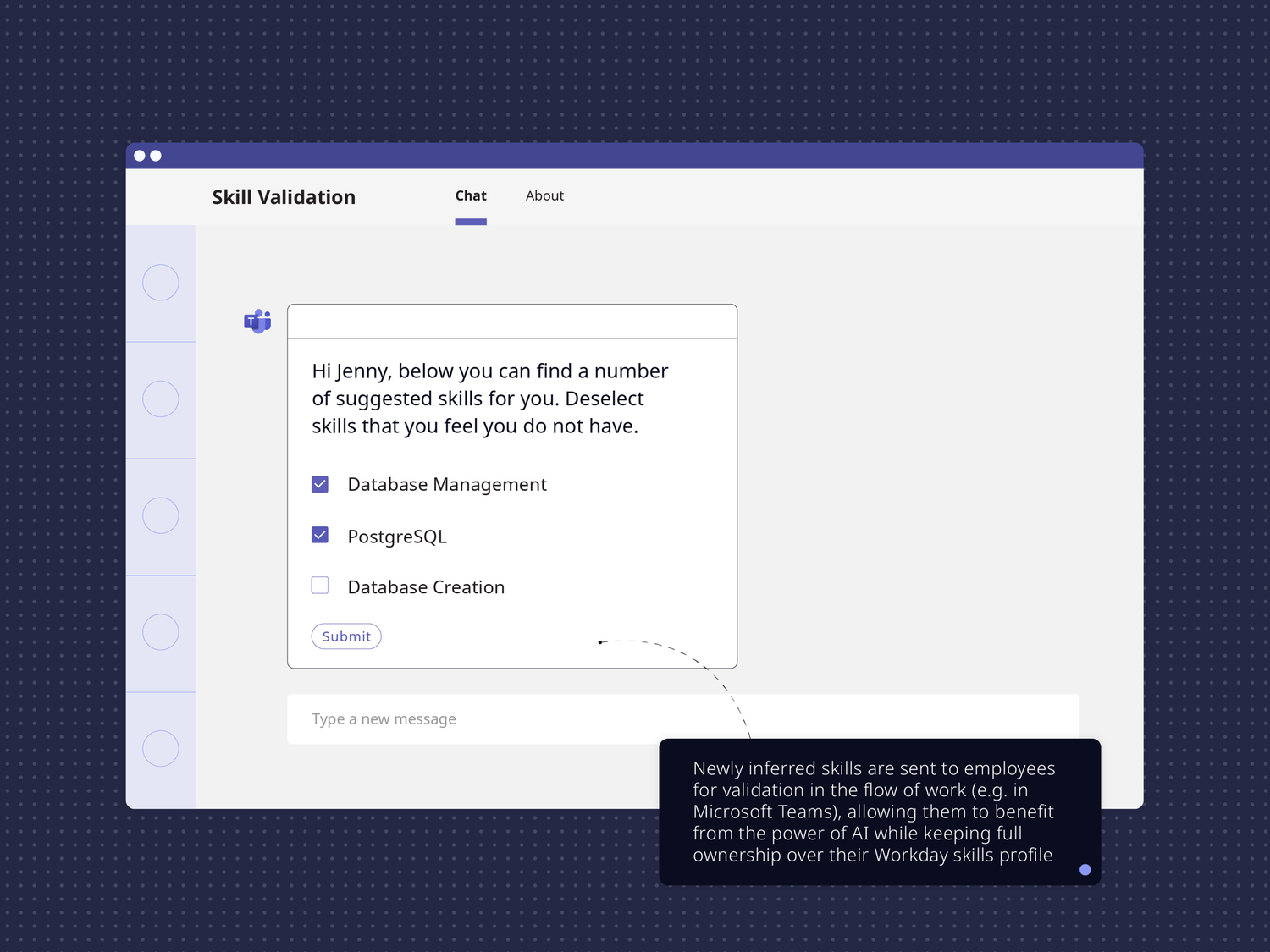Viewport: 1270px width, 952px height.
Task: Select the second sidebar circle icon
Action: pos(160,399)
